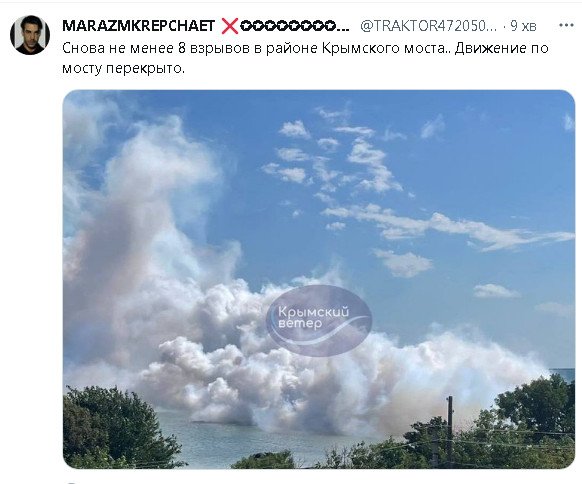Open the MARAZMKREPCHAET display name link
Image resolution: width=582 pixels, height=484 pixels.
coord(138,26)
